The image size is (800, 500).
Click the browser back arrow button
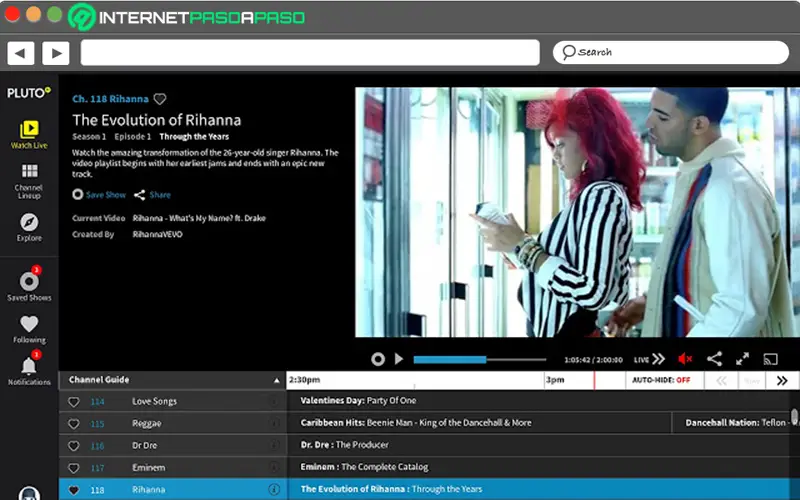[20, 53]
